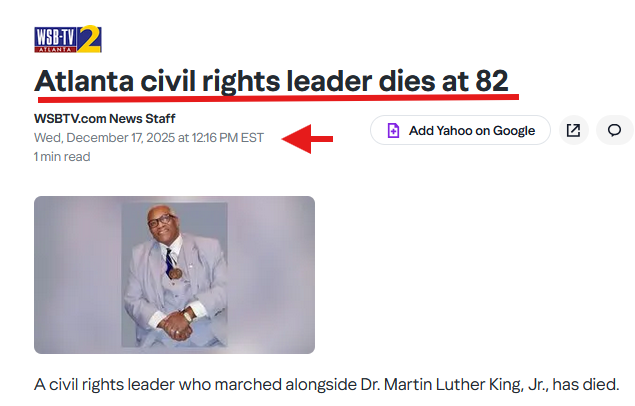Click the article headline about civil rights leader
The width and height of the screenshot is (635, 406).
pyautogui.click(x=272, y=80)
